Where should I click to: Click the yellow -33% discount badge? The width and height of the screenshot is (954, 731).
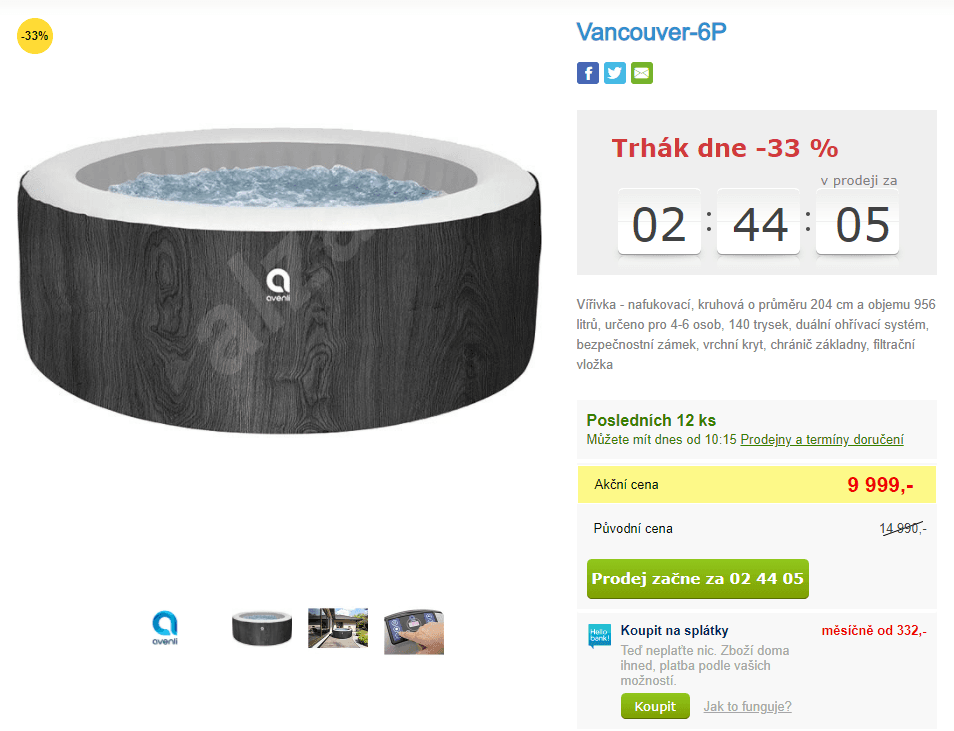point(35,36)
